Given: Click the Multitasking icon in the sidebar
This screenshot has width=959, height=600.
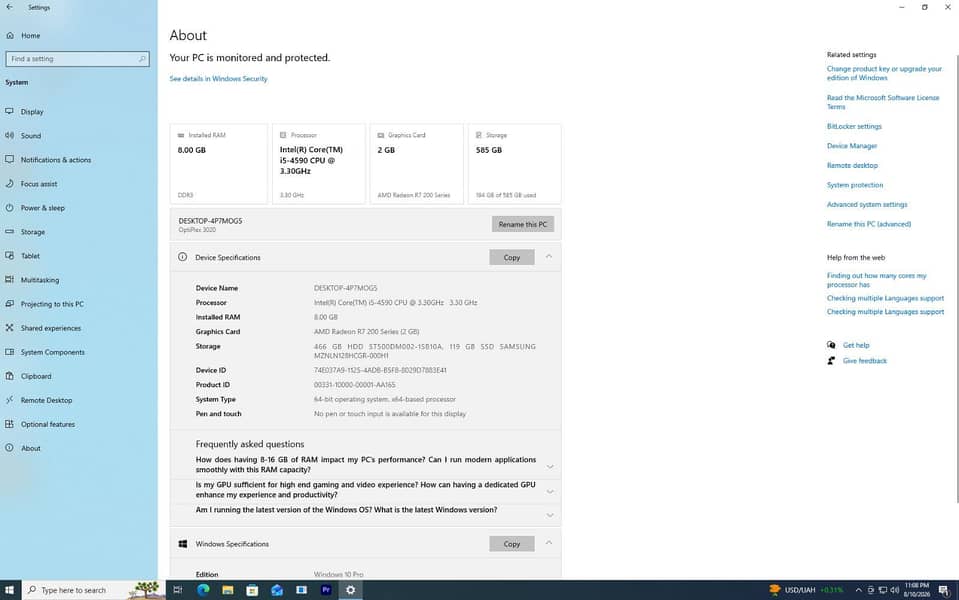Looking at the screenshot, I should (x=9, y=280).
